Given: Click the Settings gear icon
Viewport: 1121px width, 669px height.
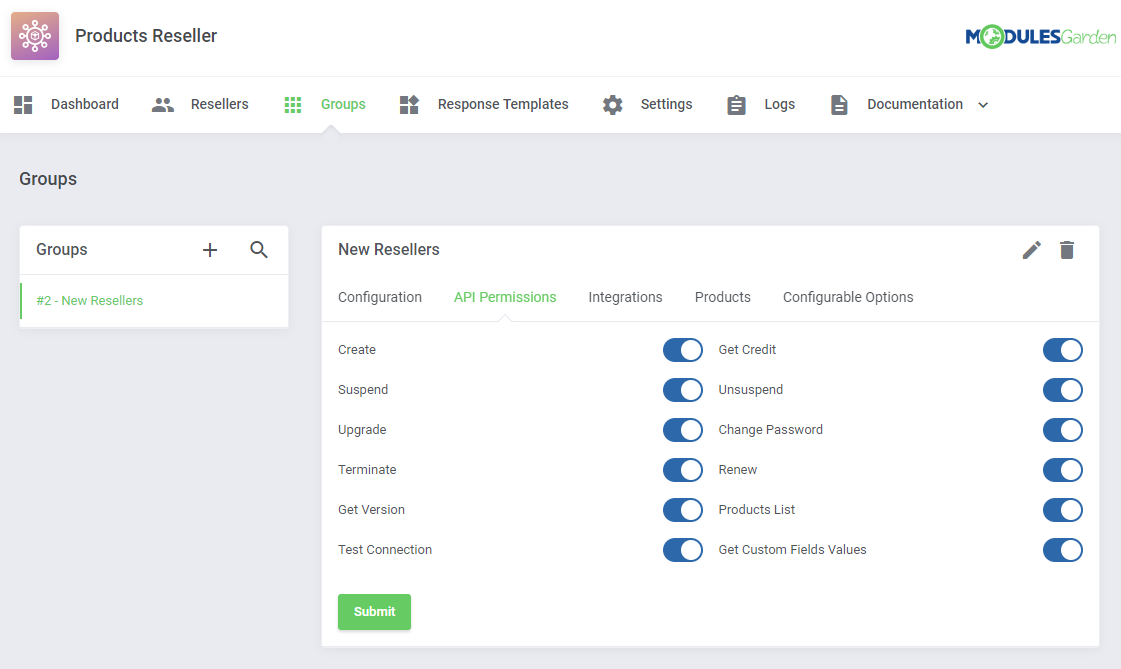Looking at the screenshot, I should point(613,104).
